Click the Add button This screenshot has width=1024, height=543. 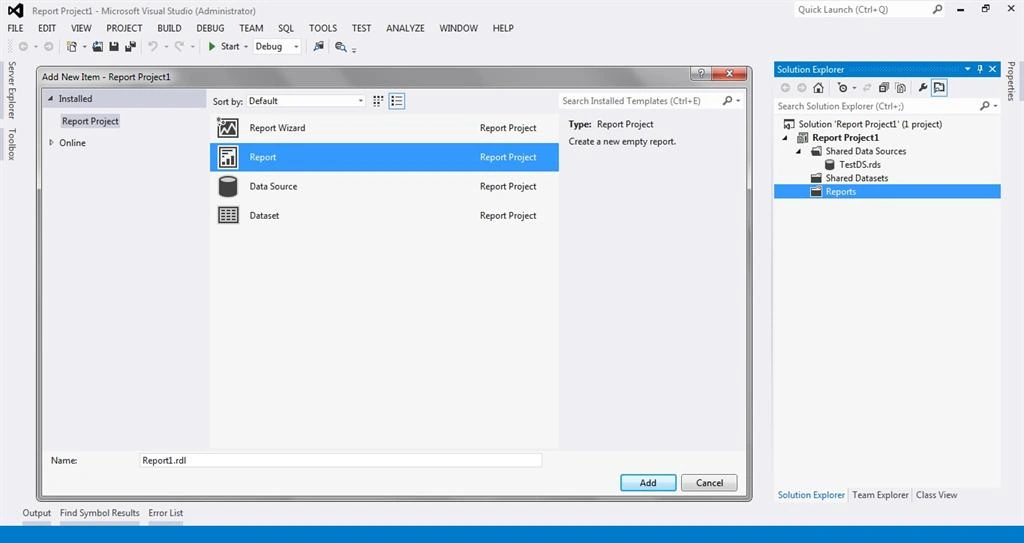click(648, 483)
